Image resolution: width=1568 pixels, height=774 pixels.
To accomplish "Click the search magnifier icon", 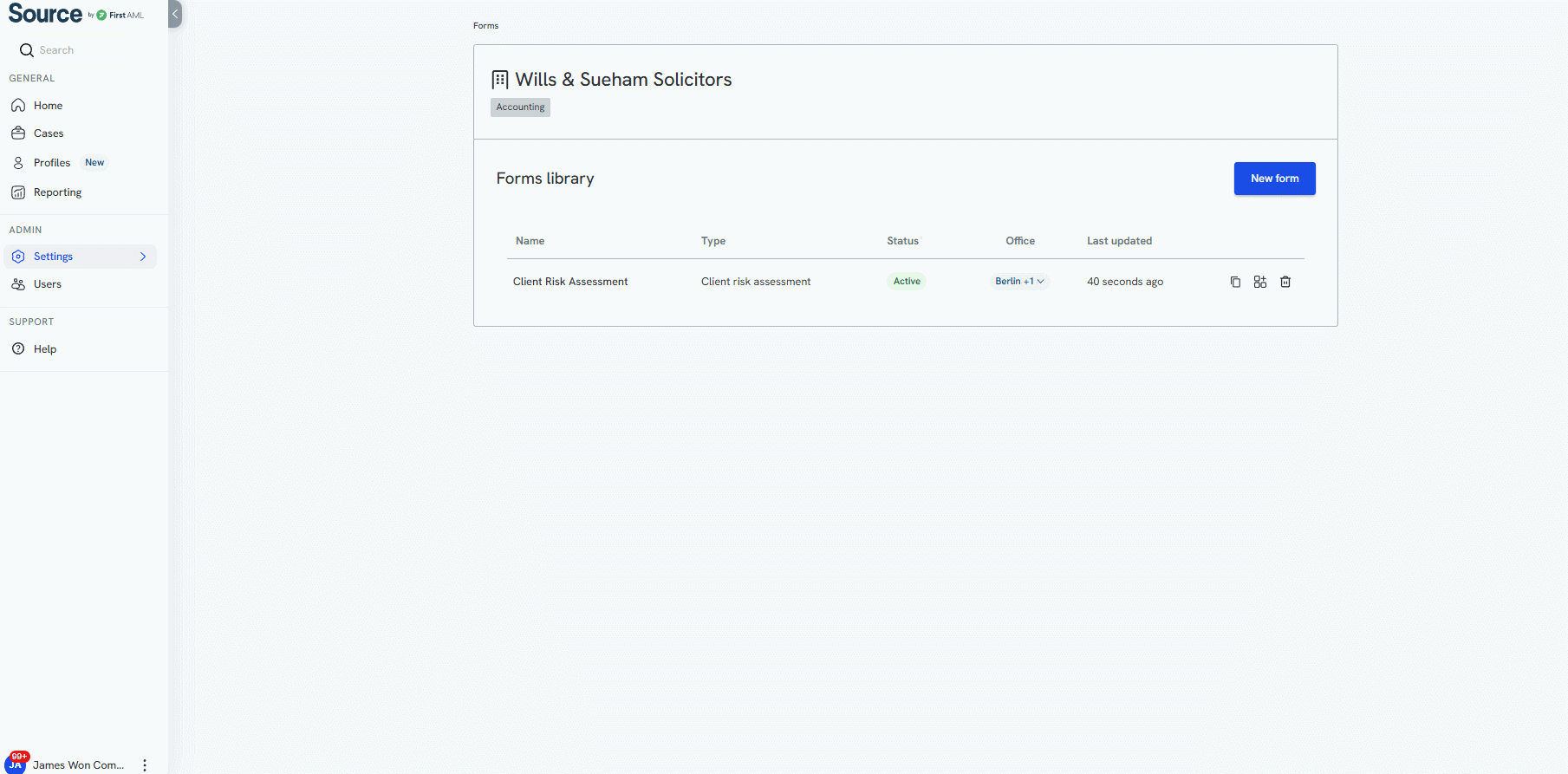I will 27,50.
